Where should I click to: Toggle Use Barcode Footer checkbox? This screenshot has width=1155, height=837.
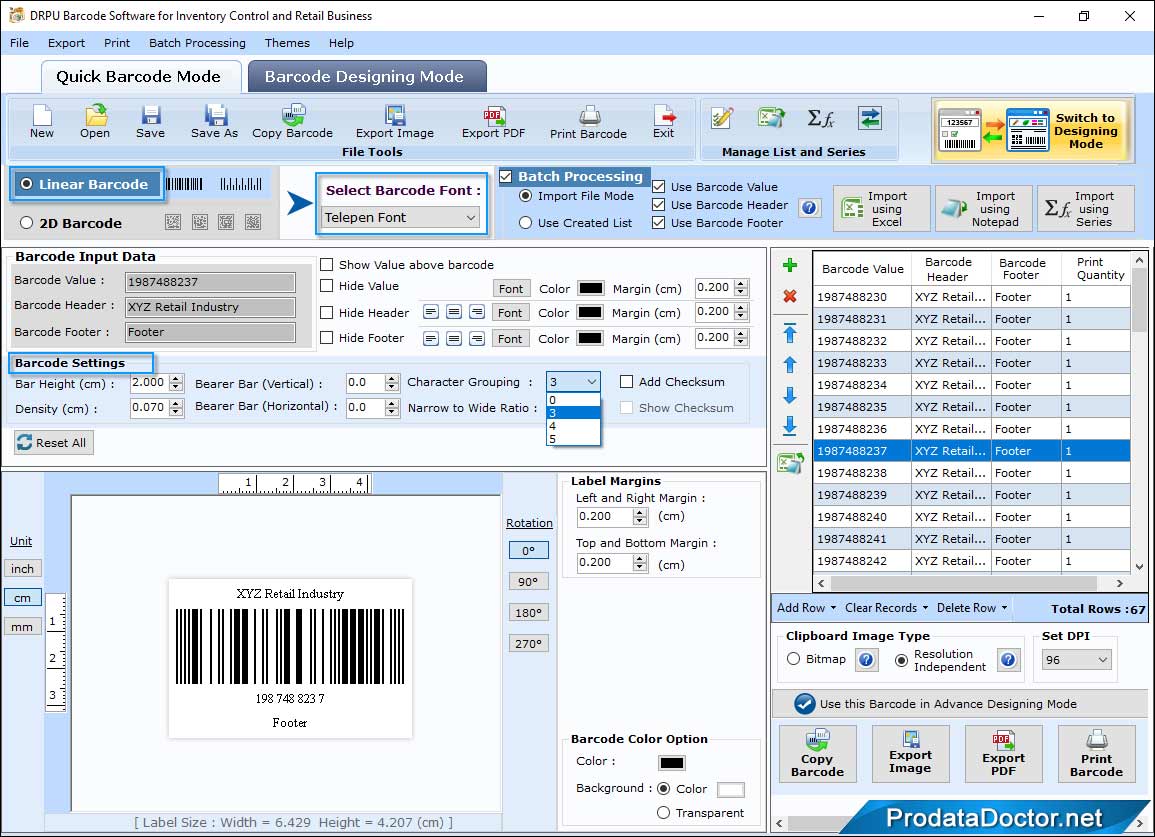659,223
